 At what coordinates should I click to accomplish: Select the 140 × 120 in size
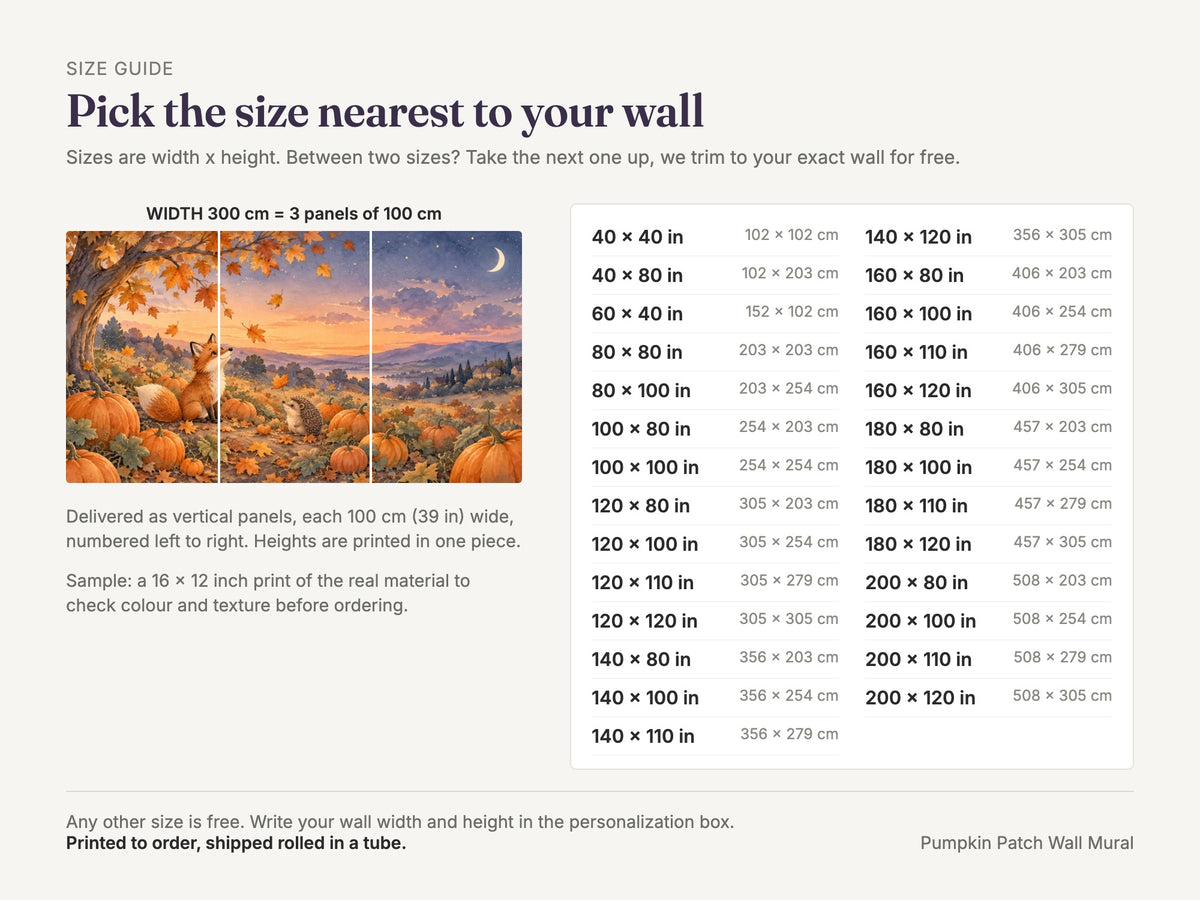click(988, 237)
